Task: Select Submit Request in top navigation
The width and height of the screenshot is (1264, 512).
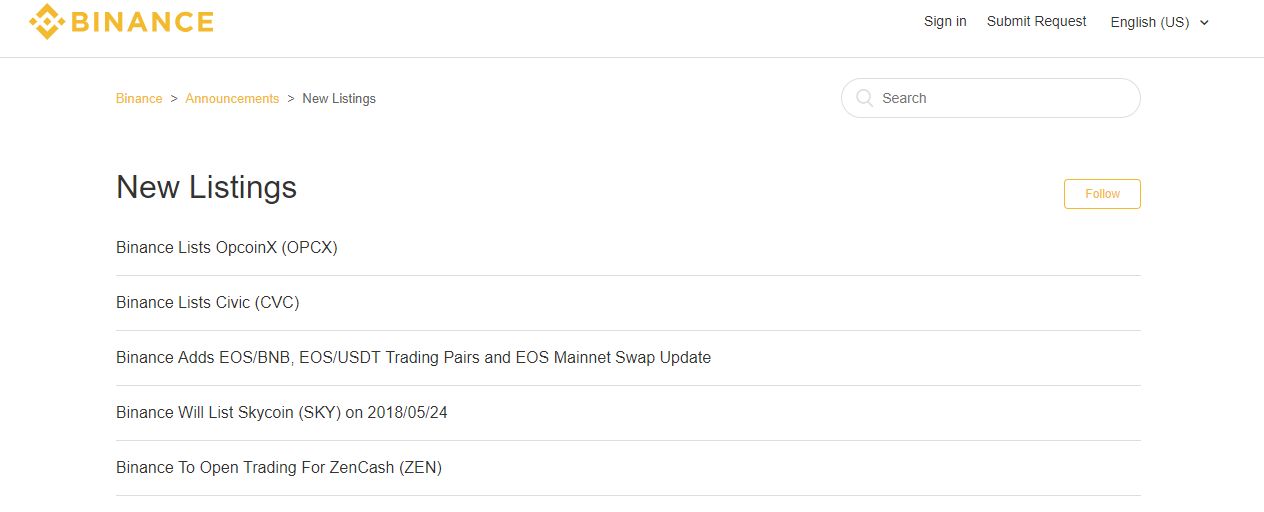Action: tap(1036, 21)
